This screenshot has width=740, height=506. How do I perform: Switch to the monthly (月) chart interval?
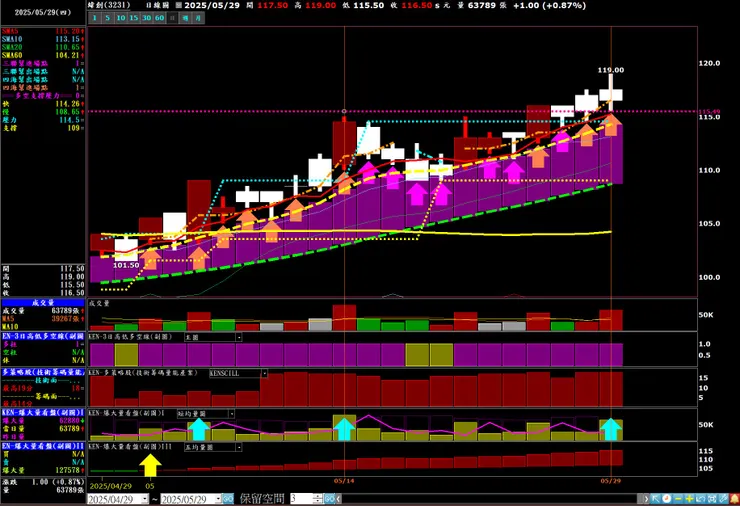(198, 18)
